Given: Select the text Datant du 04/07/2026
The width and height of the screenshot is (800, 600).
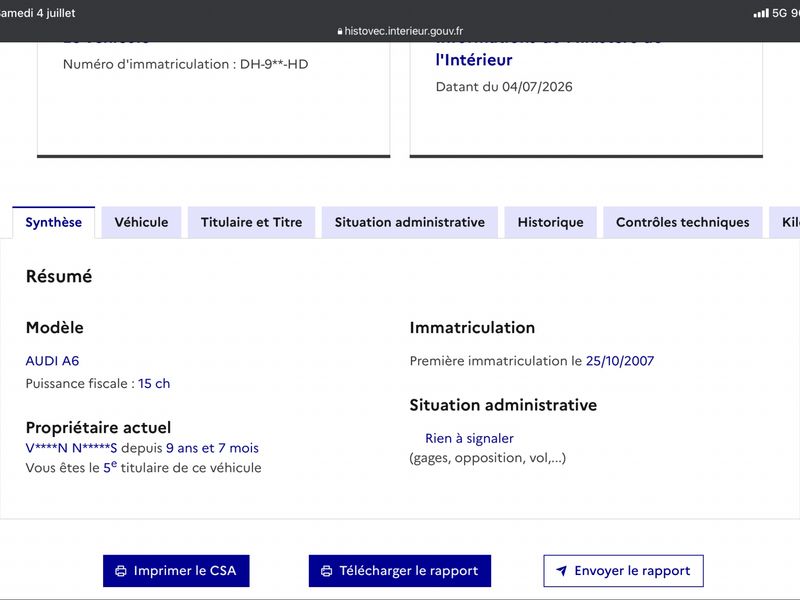Looking at the screenshot, I should 504,87.
